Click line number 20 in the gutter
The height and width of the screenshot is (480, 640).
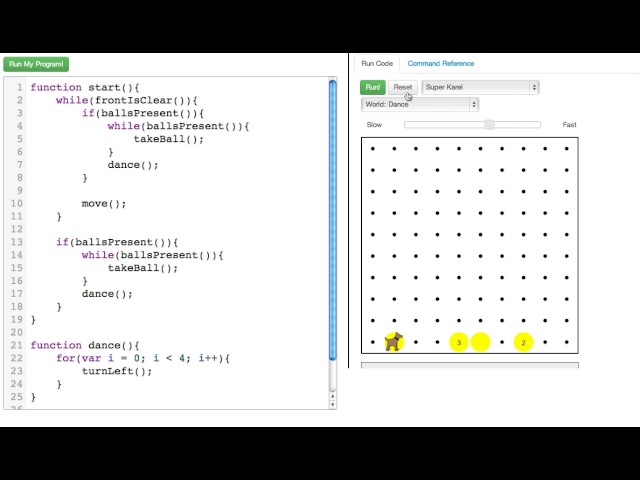[16, 333]
